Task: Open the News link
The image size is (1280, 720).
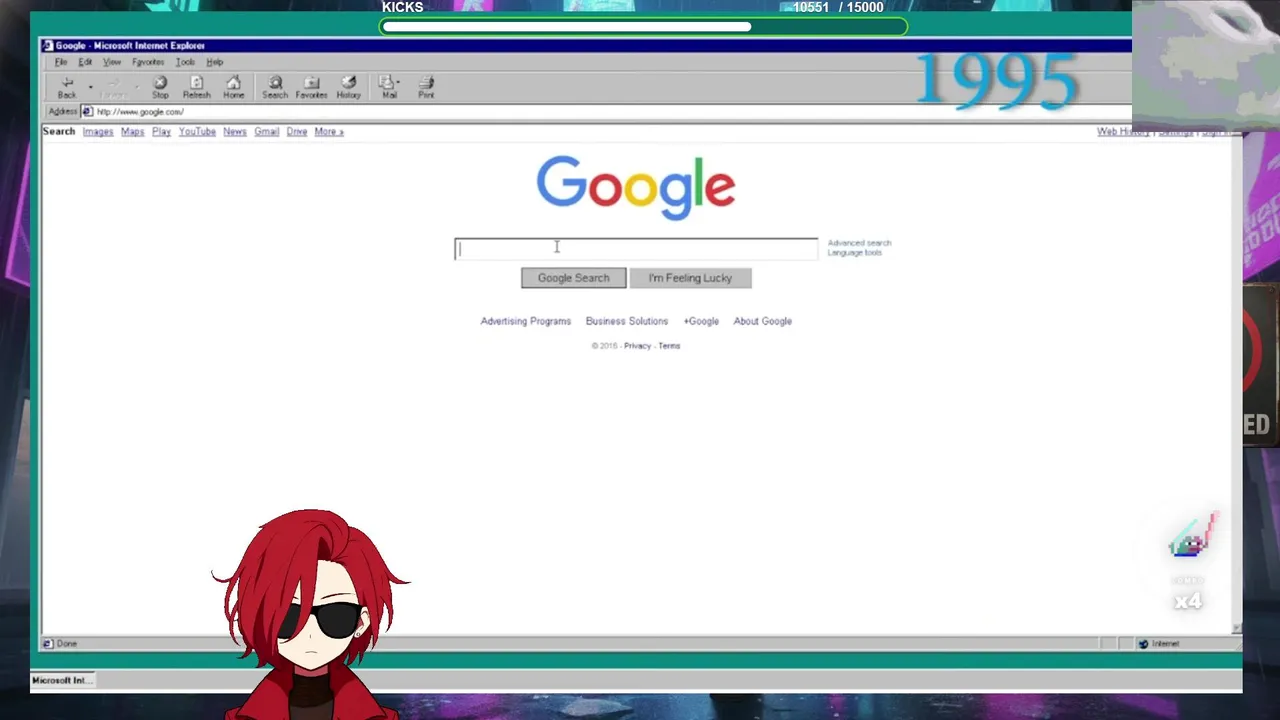Action: click(x=234, y=132)
